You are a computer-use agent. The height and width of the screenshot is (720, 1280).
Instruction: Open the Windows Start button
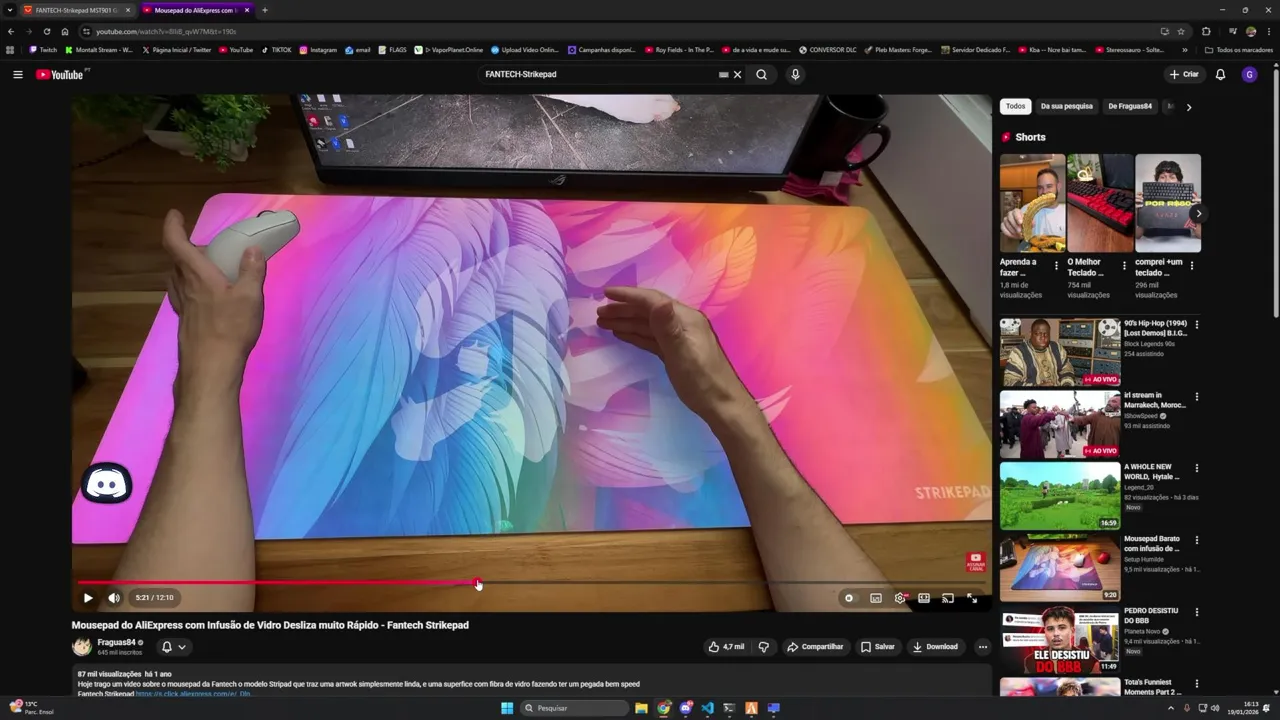507,708
